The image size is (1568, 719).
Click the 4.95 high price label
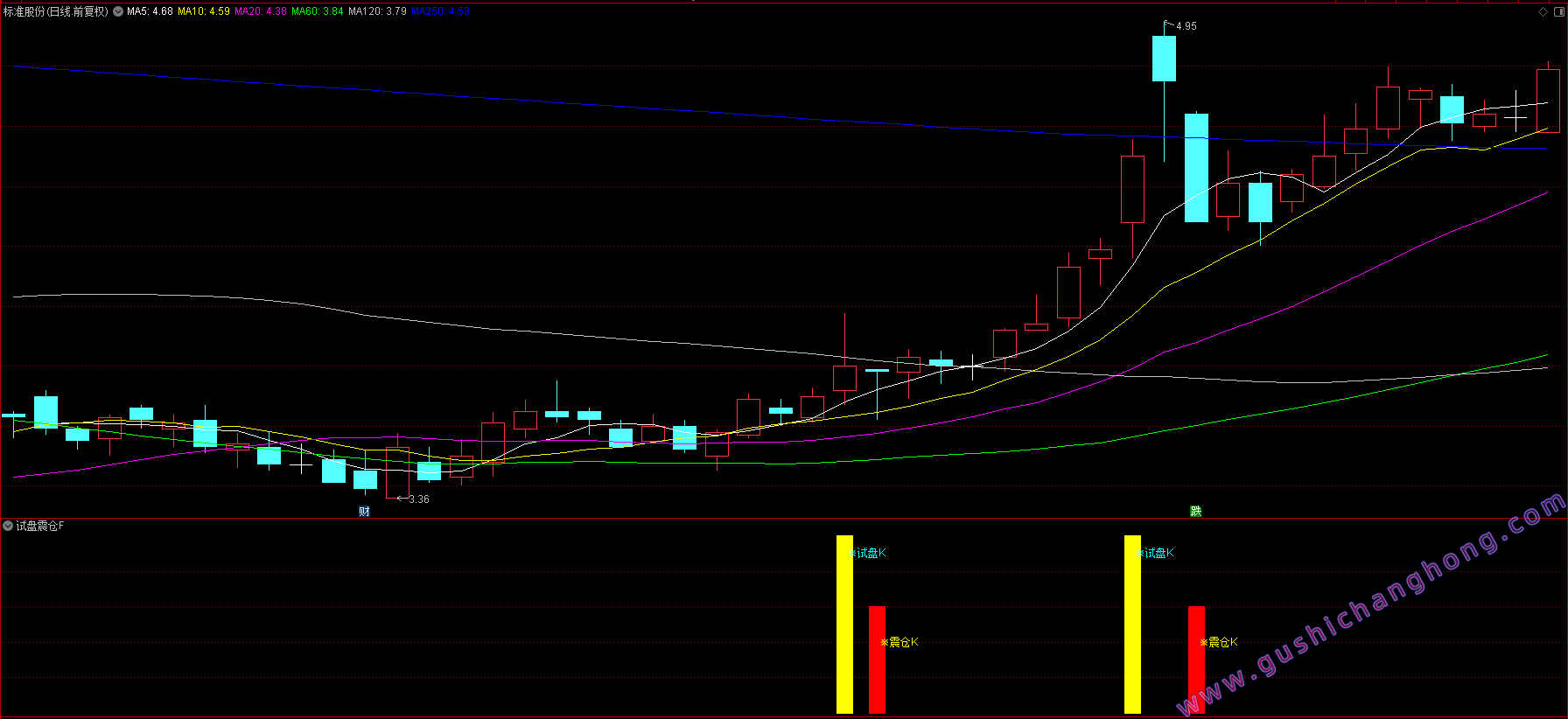tap(1186, 26)
